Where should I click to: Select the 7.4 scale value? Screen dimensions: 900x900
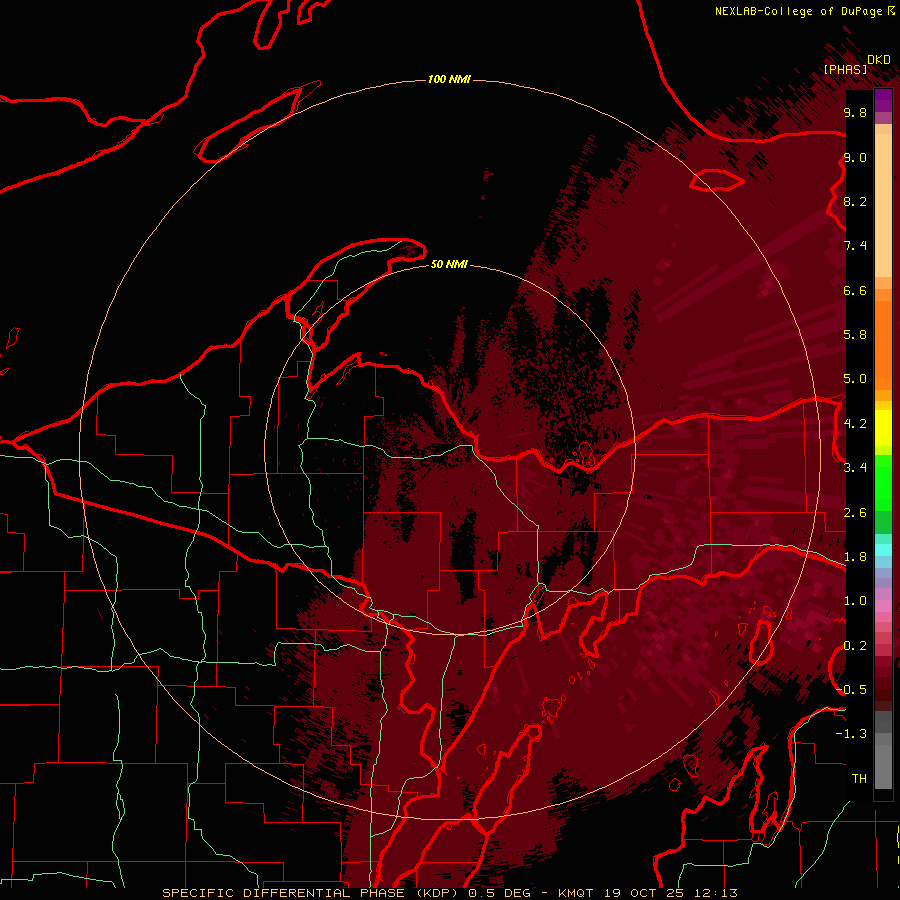point(855,246)
